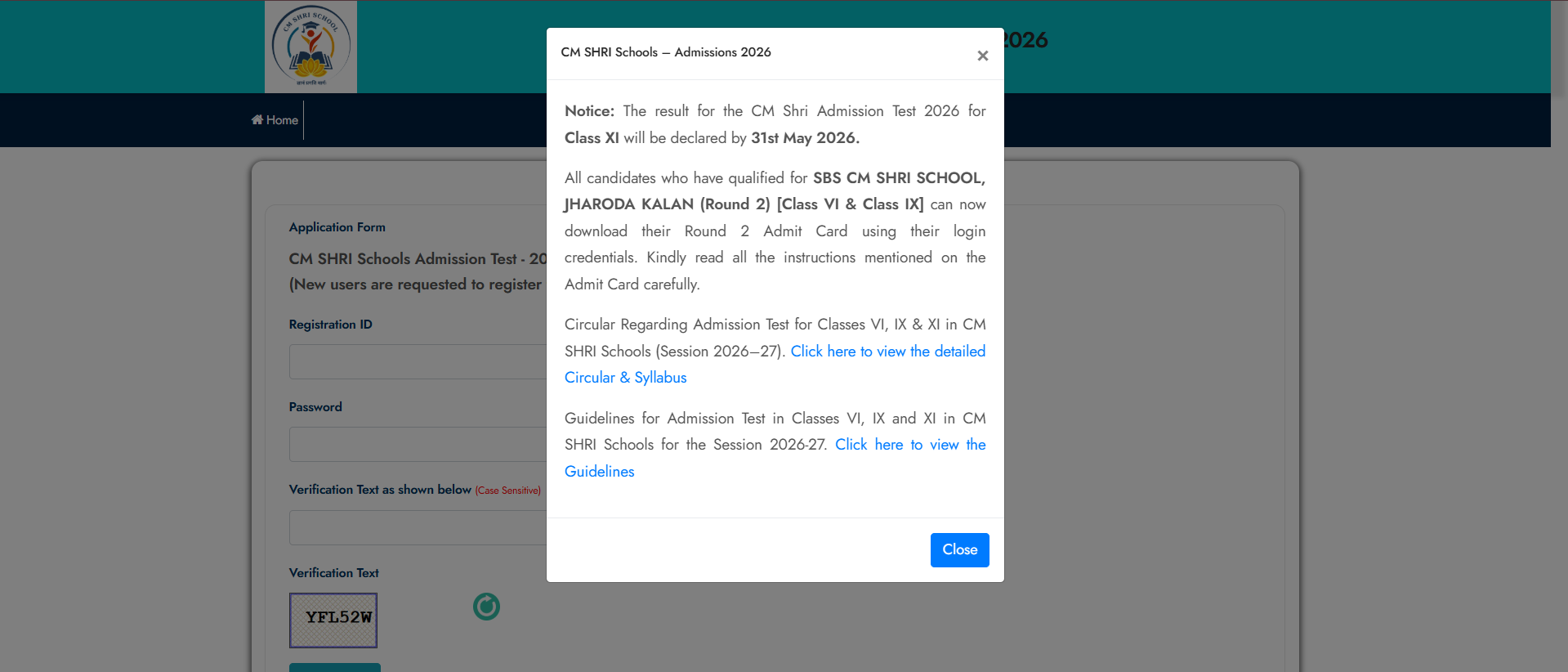This screenshot has width=1568, height=672.
Task: Click the '(Case Sensitive)' red note
Action: click(508, 491)
